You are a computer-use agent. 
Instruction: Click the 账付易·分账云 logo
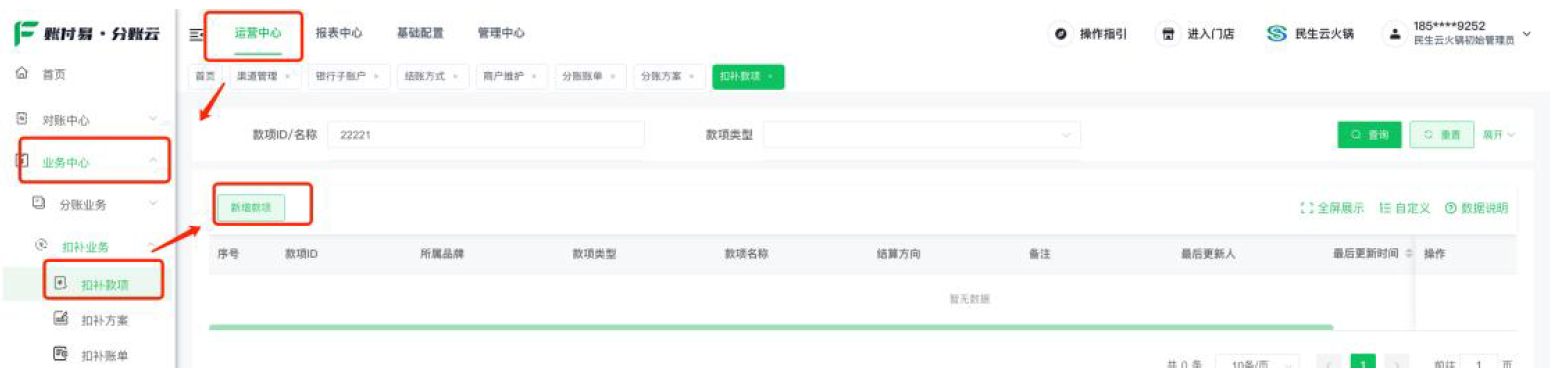click(86, 34)
